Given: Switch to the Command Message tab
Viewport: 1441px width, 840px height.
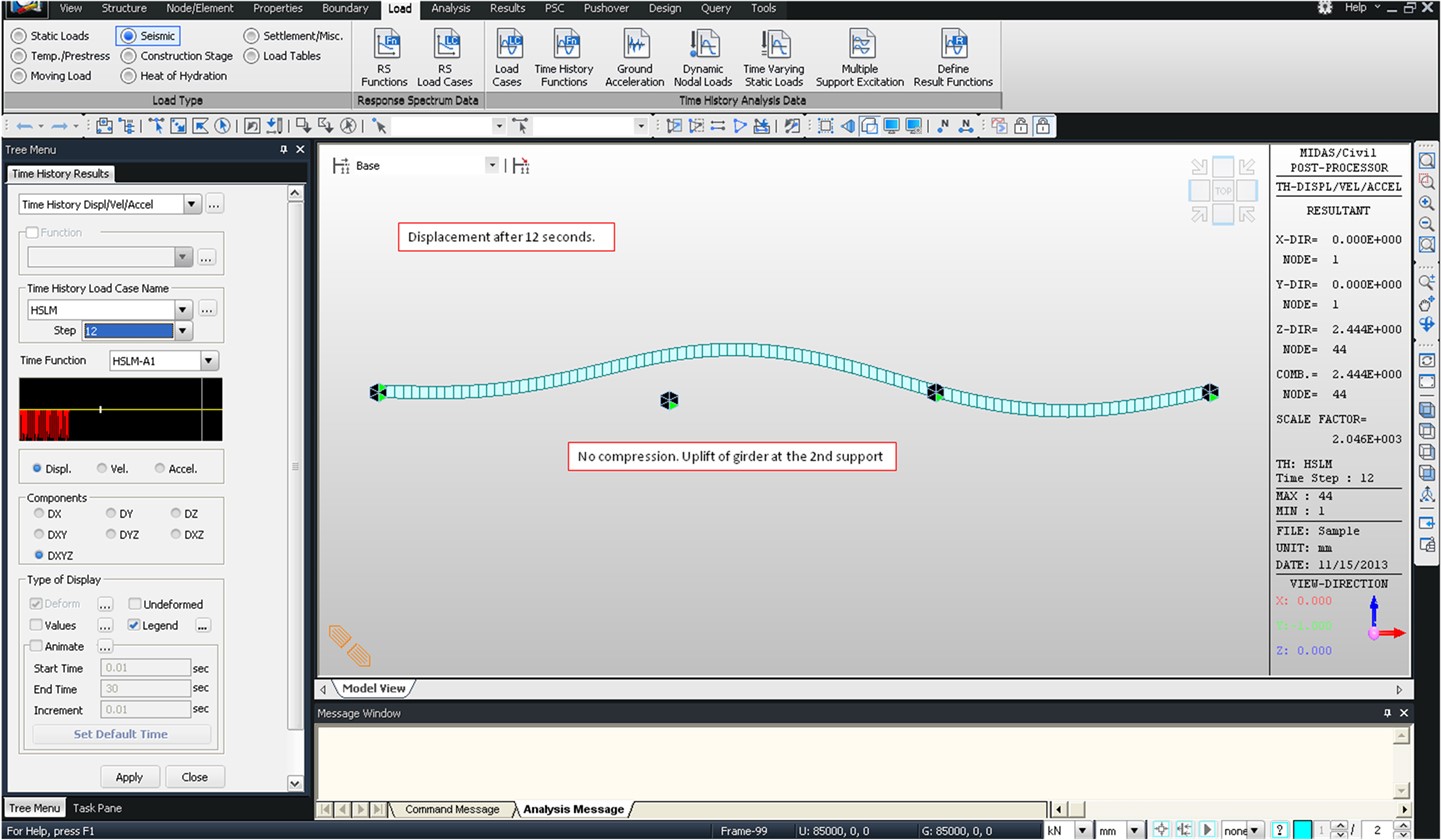Looking at the screenshot, I should tap(451, 809).
